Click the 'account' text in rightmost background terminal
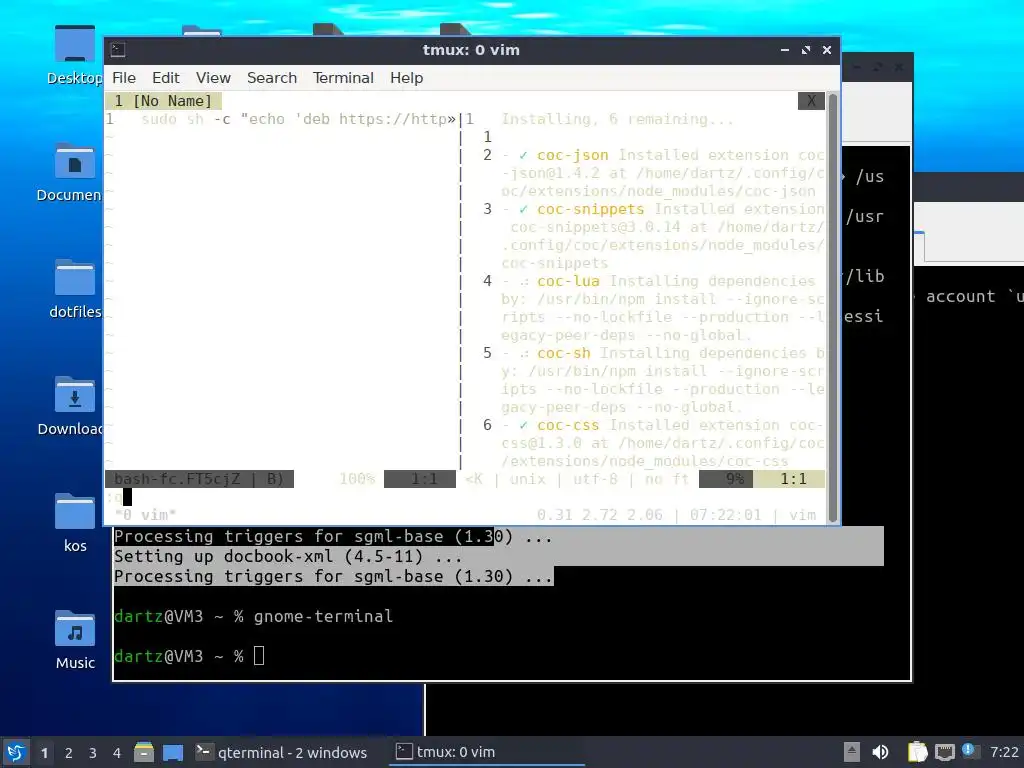This screenshot has height=768, width=1024. click(960, 296)
